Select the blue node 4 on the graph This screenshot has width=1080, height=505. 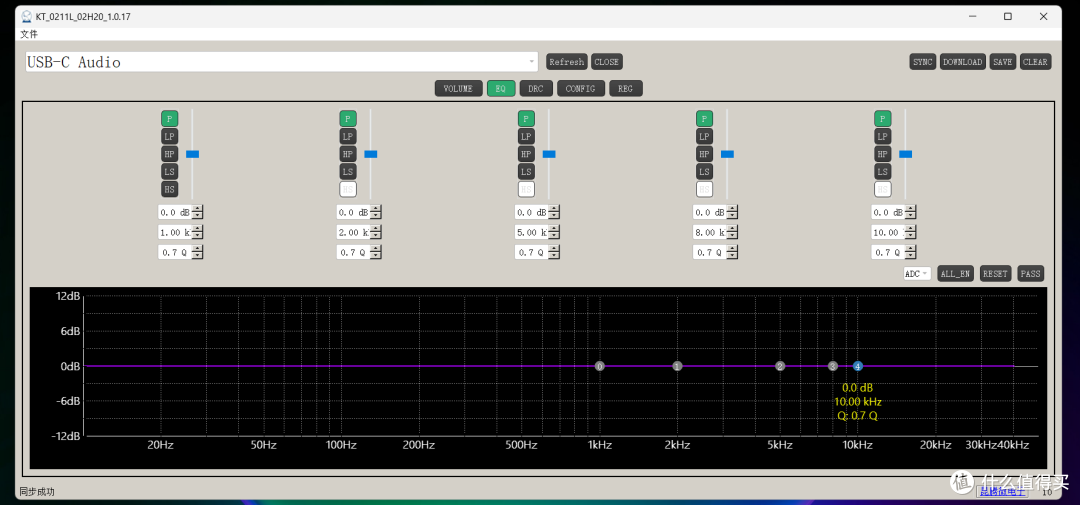click(858, 367)
